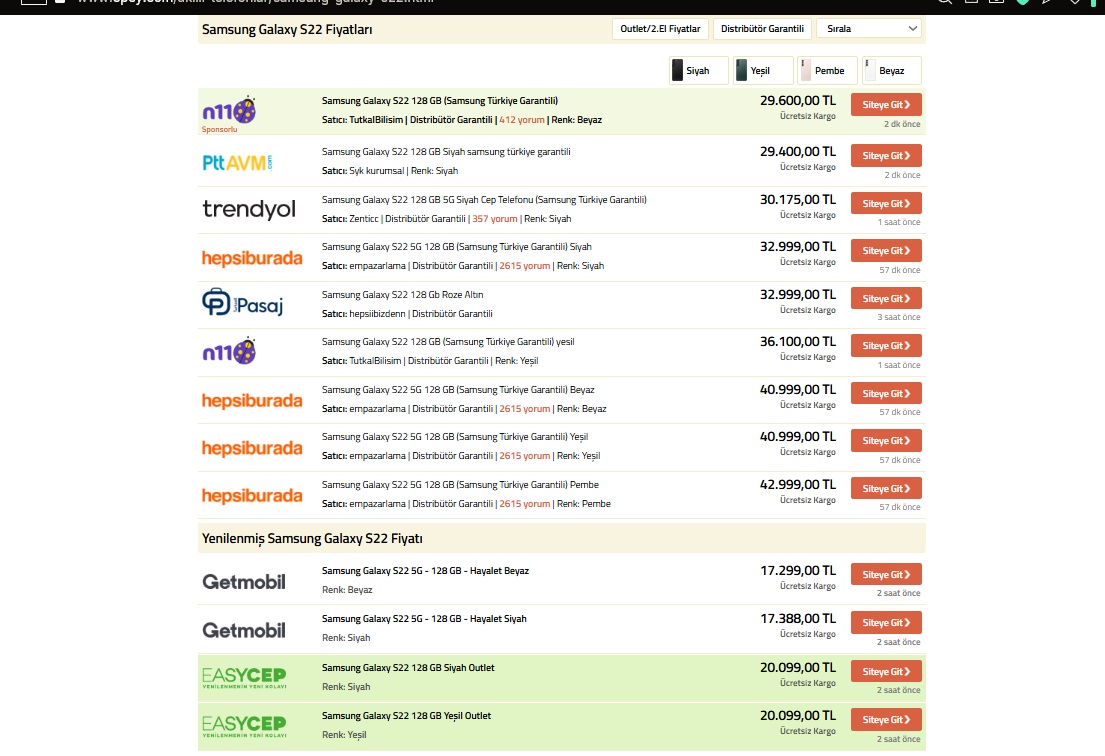
Task: Go to site for hepsiburada Beyaz 40.999,00 TL
Action: [886, 393]
